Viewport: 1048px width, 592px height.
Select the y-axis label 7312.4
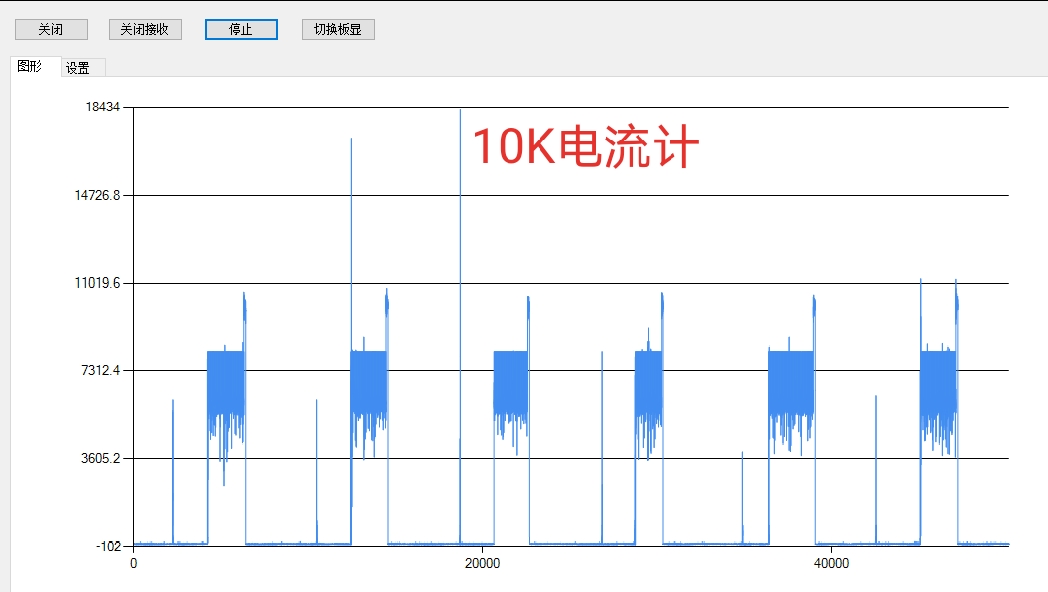tap(101, 370)
